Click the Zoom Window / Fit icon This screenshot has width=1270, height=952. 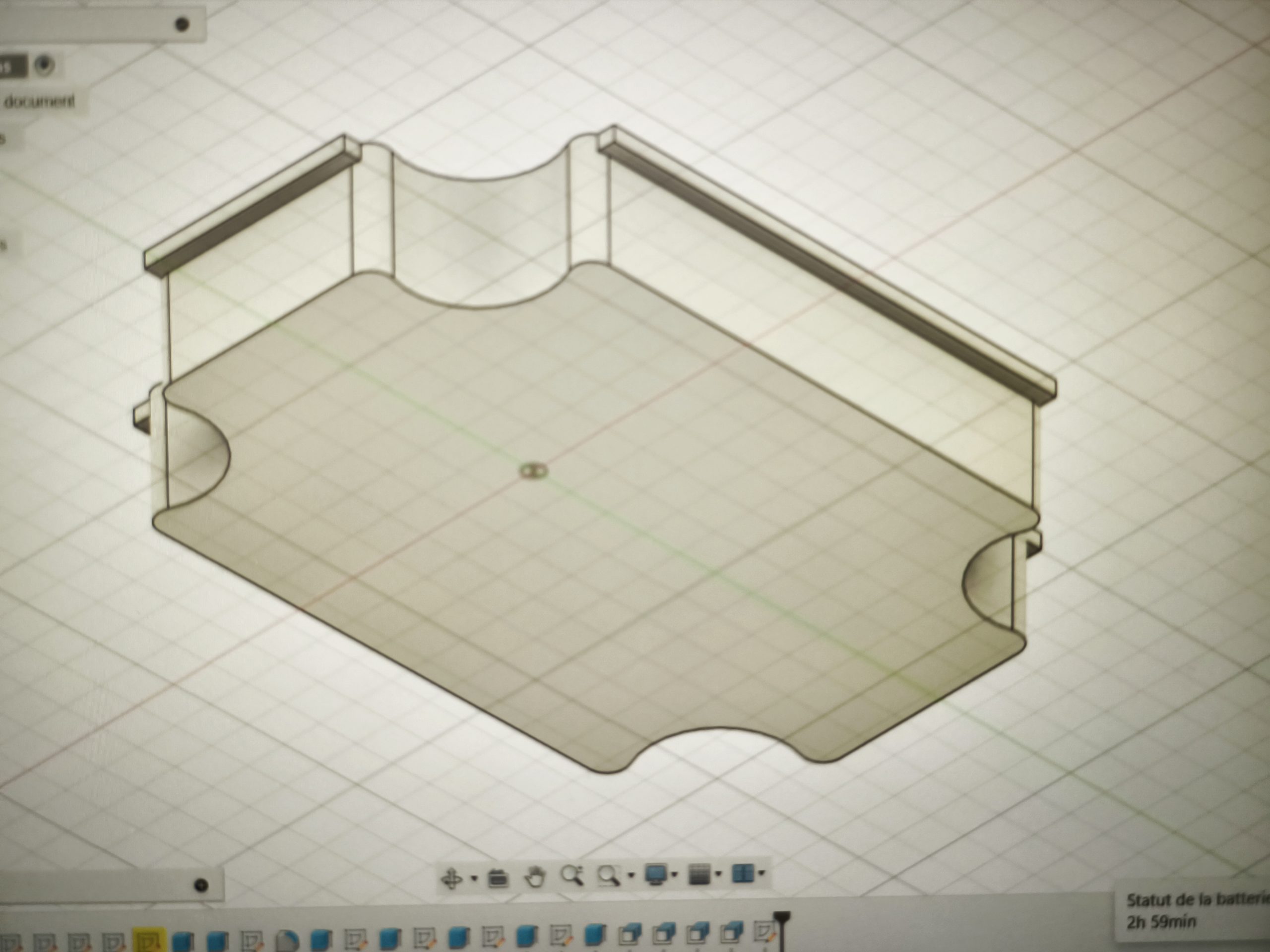[609, 875]
